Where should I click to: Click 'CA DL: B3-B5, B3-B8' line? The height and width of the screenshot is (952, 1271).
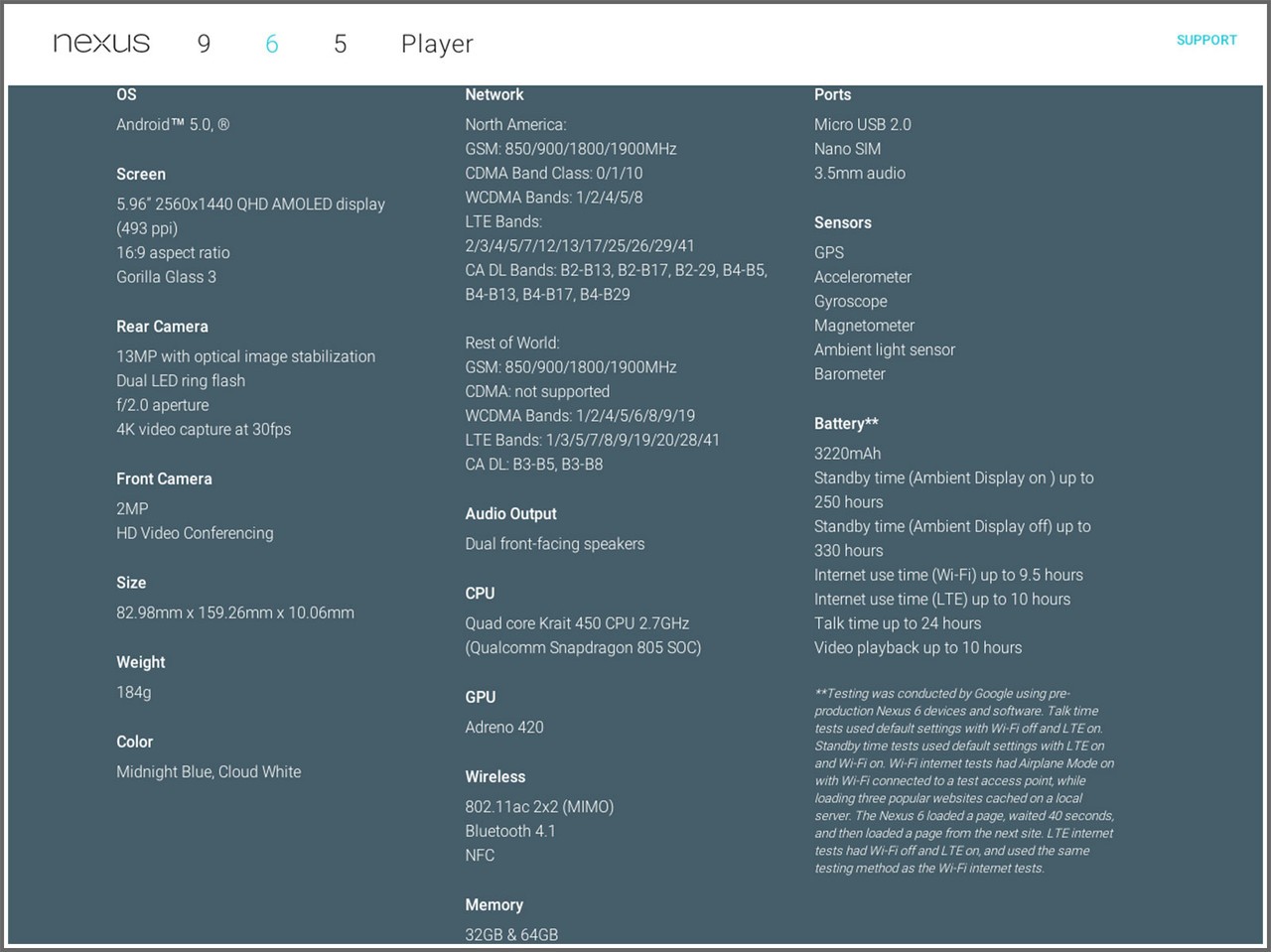[x=534, y=464]
